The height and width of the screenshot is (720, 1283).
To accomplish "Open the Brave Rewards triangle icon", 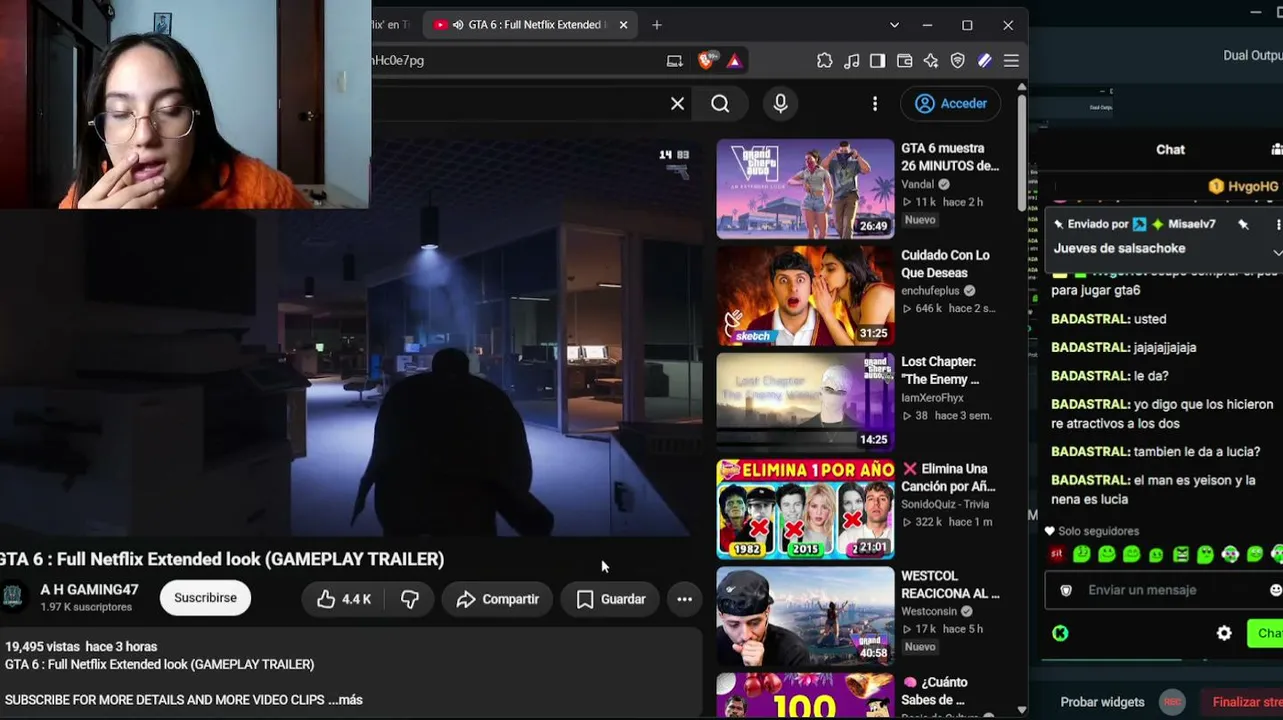I will tap(735, 60).
